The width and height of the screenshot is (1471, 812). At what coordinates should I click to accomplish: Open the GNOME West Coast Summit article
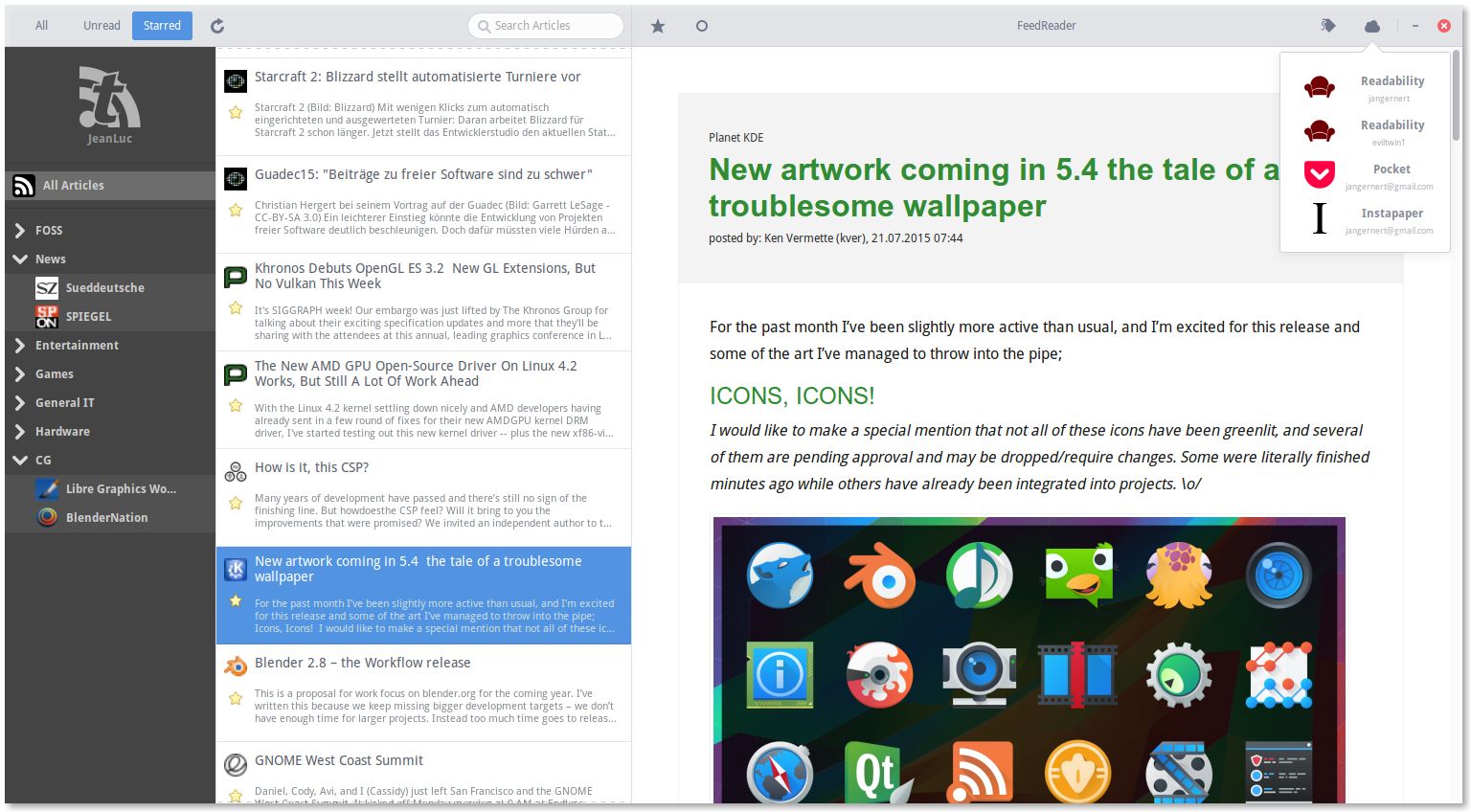coord(338,760)
